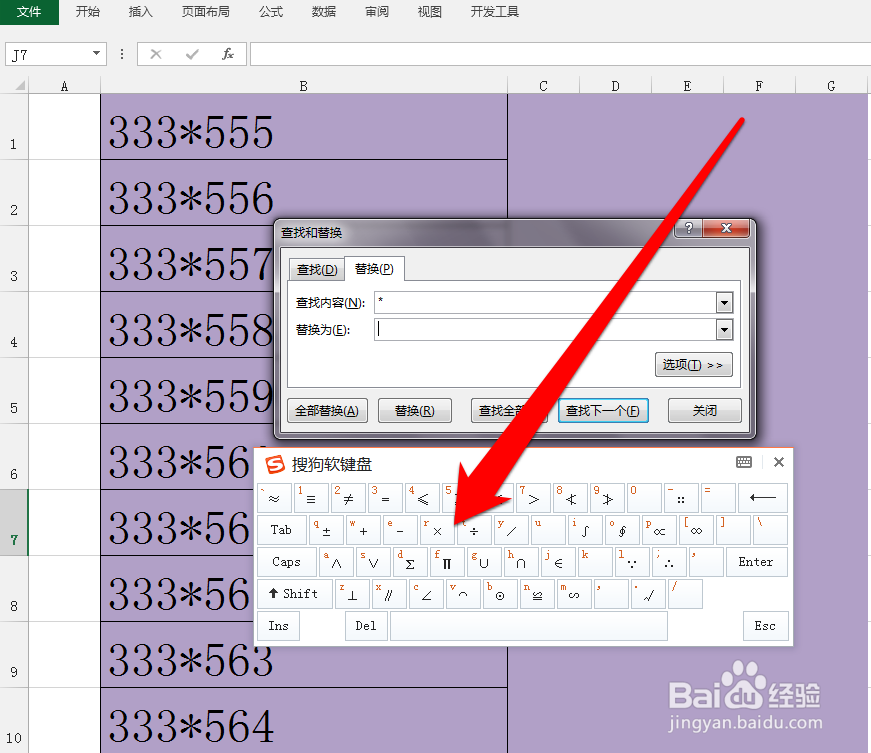Click the cancel X icon in formula bar
Image resolution: width=871 pixels, height=753 pixels.
[156, 54]
